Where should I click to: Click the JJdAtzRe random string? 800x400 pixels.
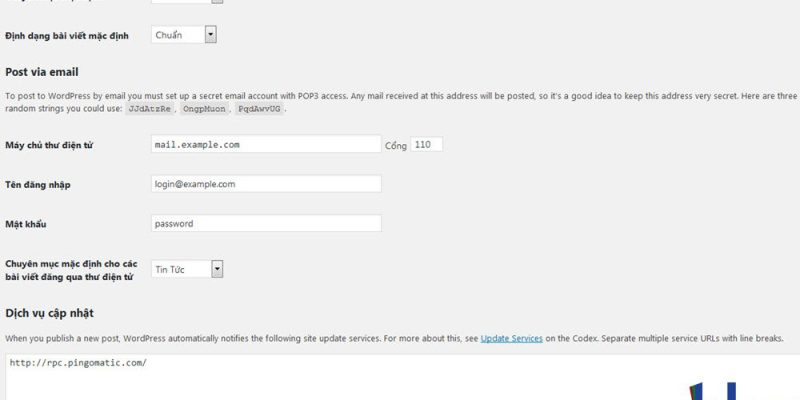click(152, 108)
